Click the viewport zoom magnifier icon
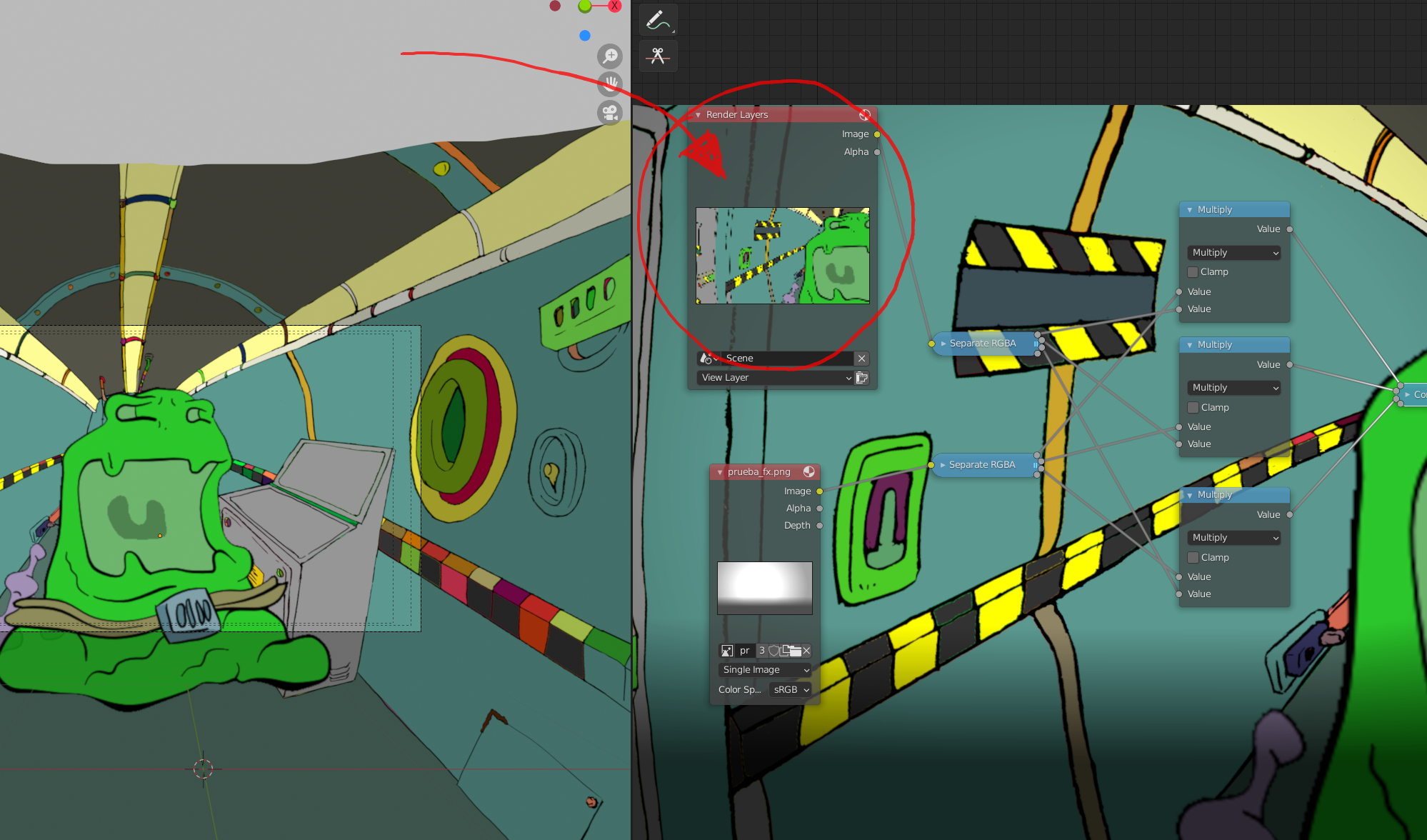1427x840 pixels. pos(610,56)
